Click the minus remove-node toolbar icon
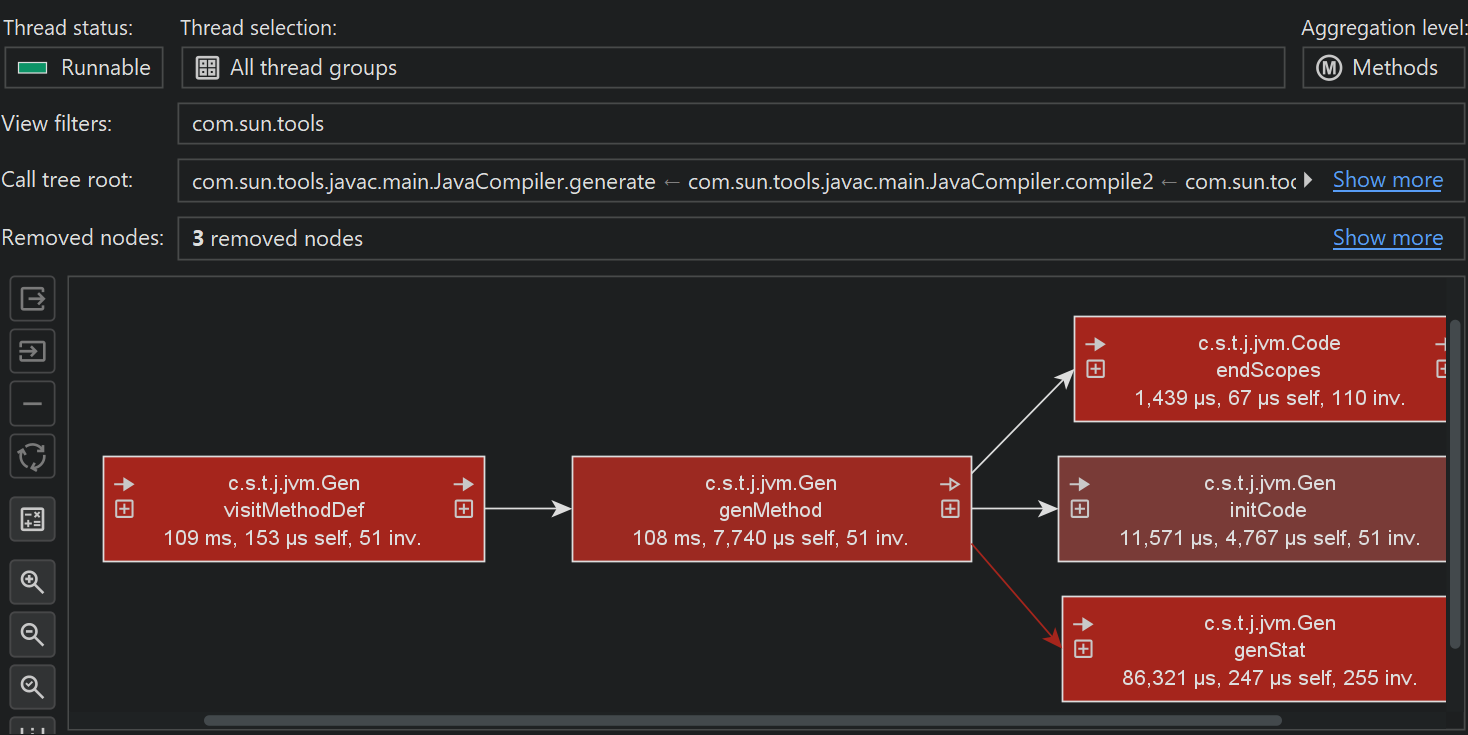This screenshot has width=1468, height=735. pos(32,404)
